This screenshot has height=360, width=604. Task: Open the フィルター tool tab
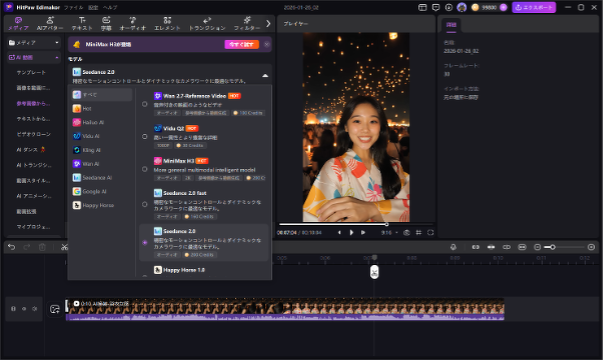(x=247, y=24)
